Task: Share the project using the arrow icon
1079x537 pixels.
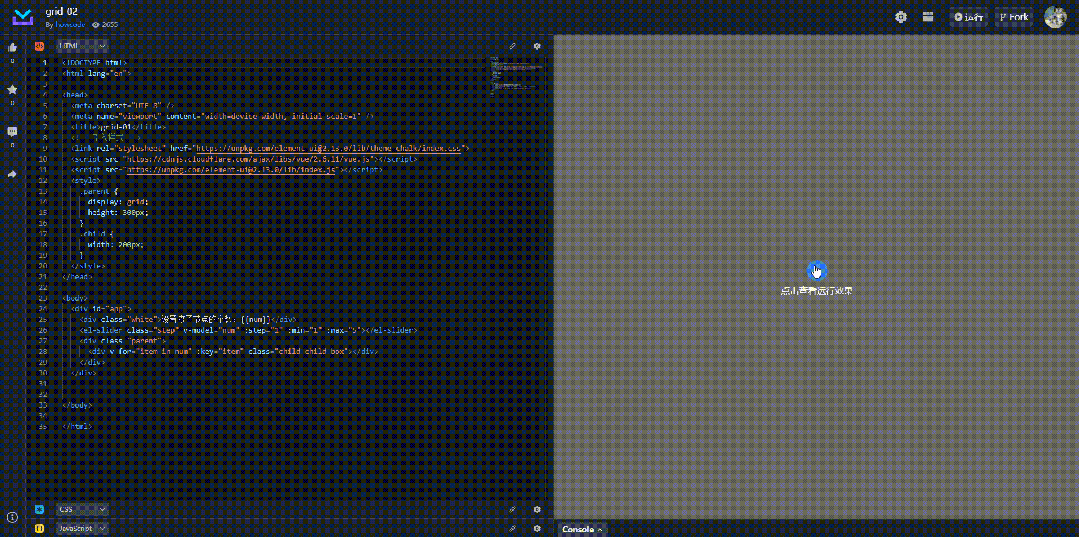Action: (12, 174)
